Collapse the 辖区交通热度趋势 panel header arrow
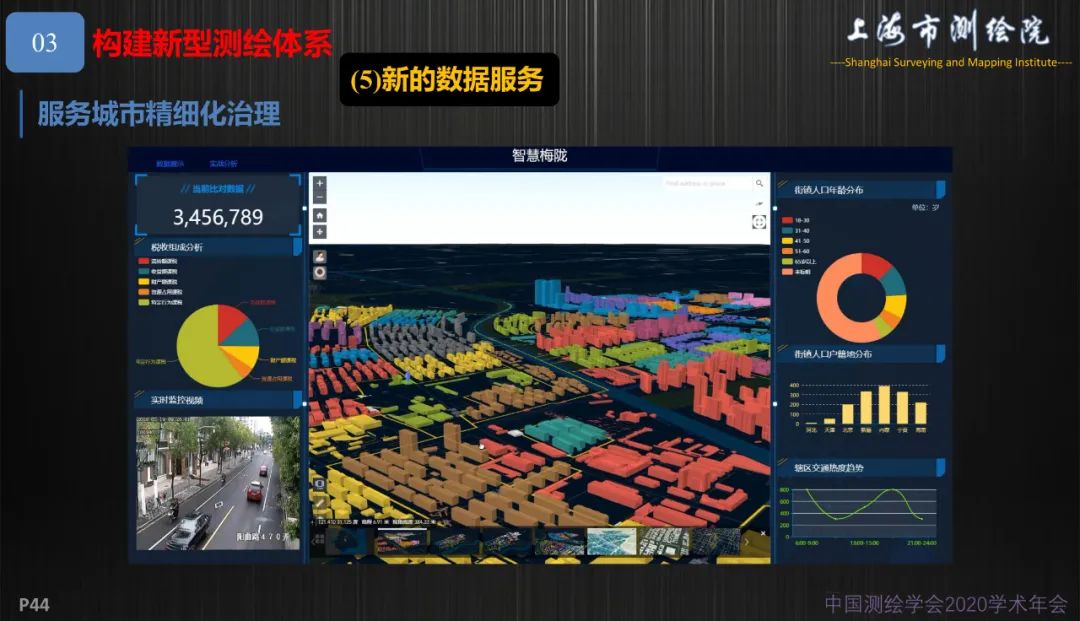The height and width of the screenshot is (621, 1080). click(x=938, y=466)
